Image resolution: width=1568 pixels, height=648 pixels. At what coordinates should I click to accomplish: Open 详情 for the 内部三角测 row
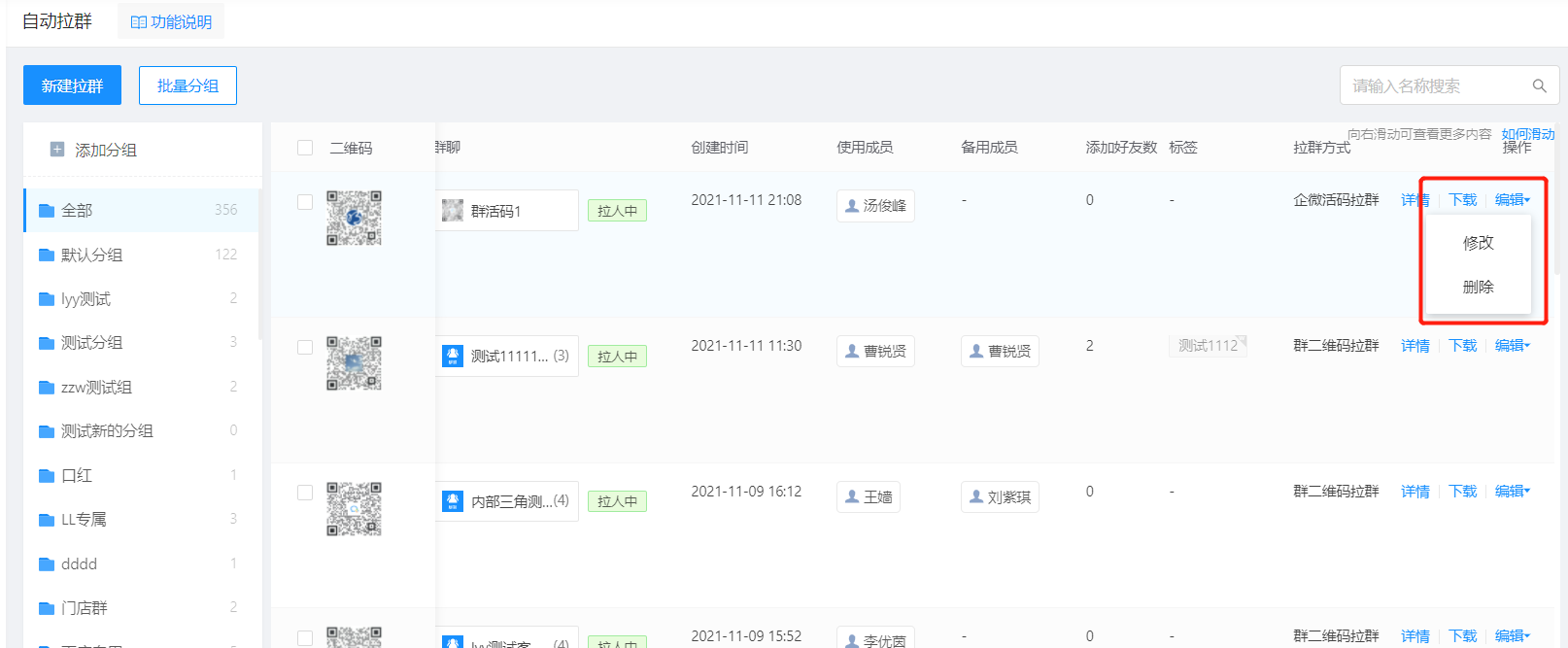click(1415, 492)
